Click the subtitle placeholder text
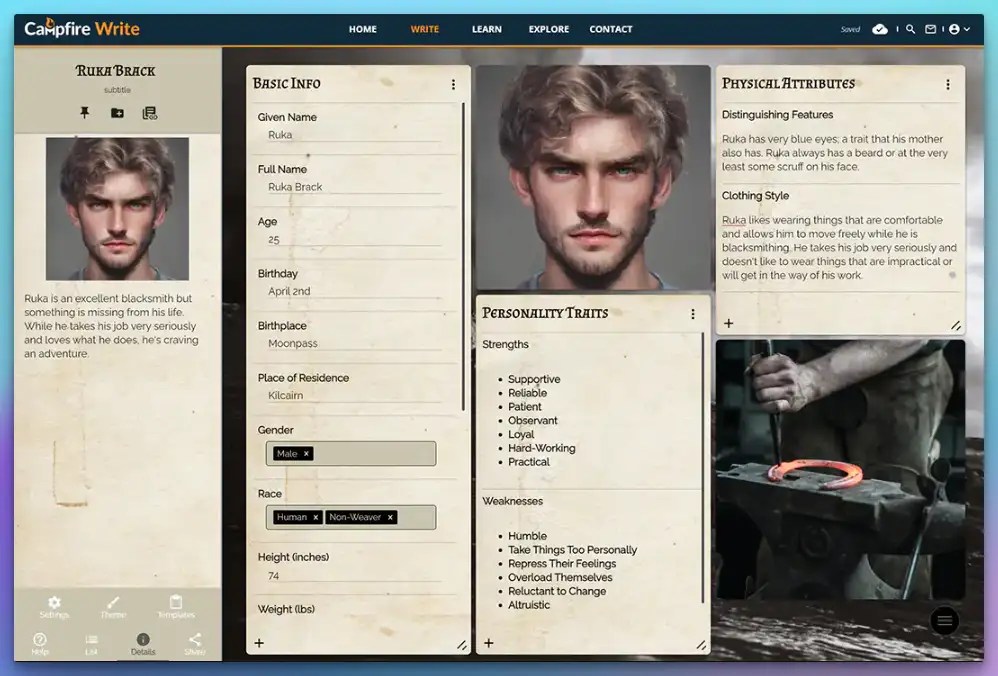The width and height of the screenshot is (998, 676). 117,90
